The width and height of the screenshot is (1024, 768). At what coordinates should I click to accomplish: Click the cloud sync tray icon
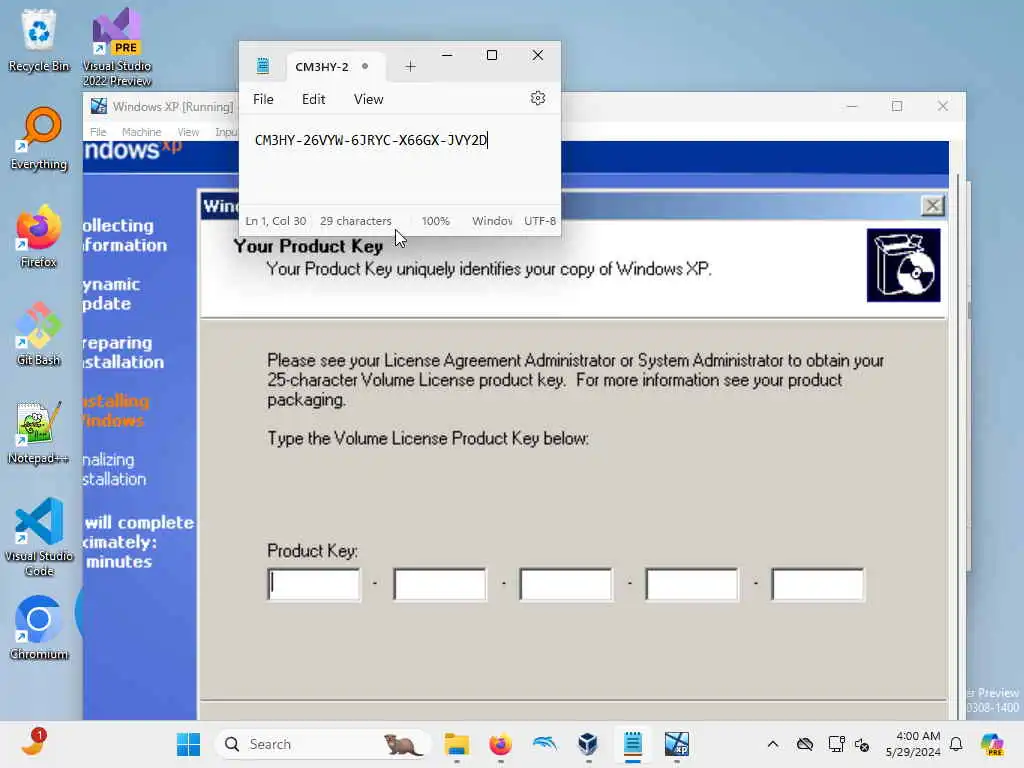click(x=805, y=744)
